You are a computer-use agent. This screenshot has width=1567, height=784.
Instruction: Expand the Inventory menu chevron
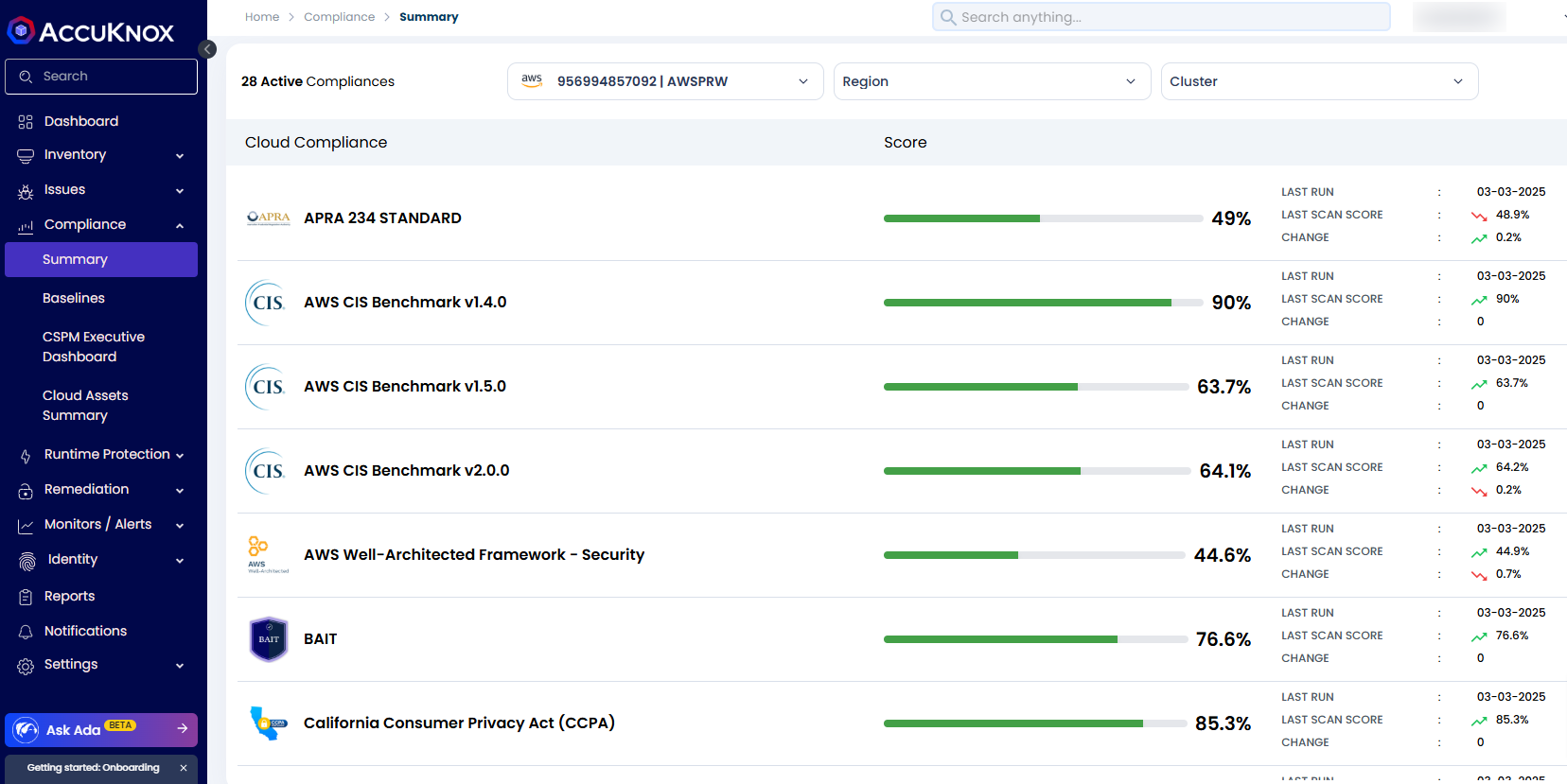point(180,156)
